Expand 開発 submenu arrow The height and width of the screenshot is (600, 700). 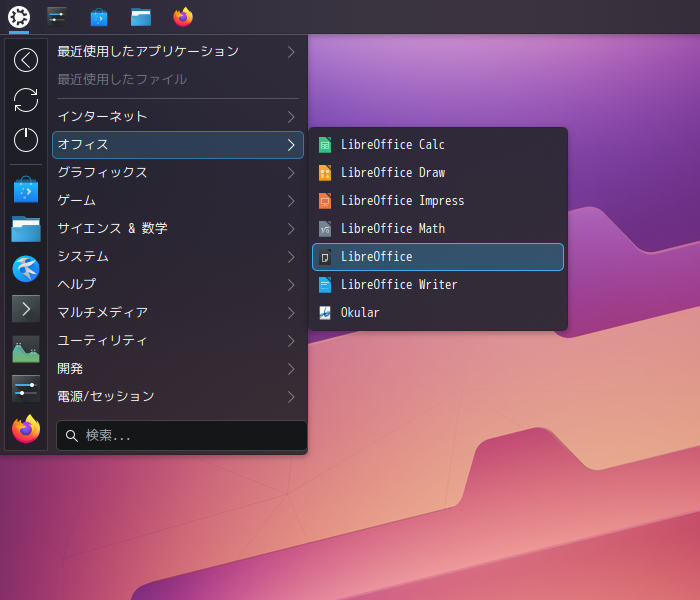click(291, 369)
